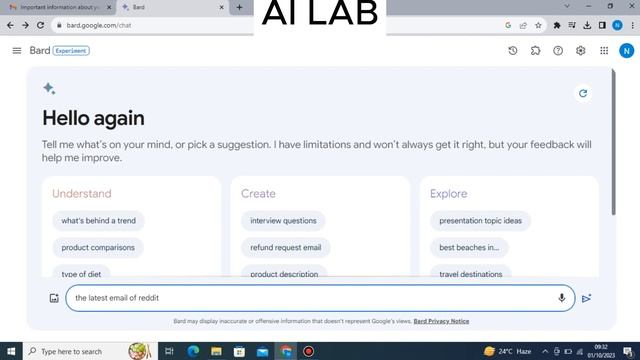640x360 pixels.
Task: Switch to the Important information tab
Action: tap(60, 7)
